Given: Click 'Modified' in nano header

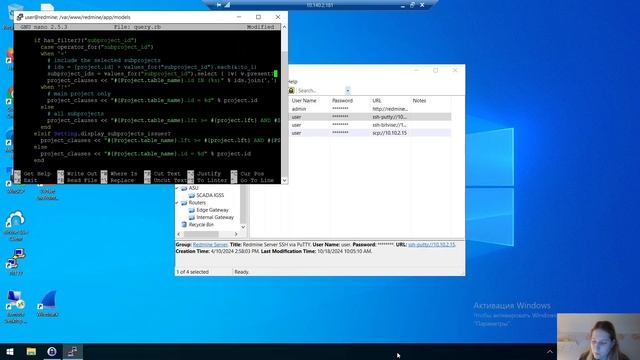Looking at the screenshot, I should [x=260, y=27].
